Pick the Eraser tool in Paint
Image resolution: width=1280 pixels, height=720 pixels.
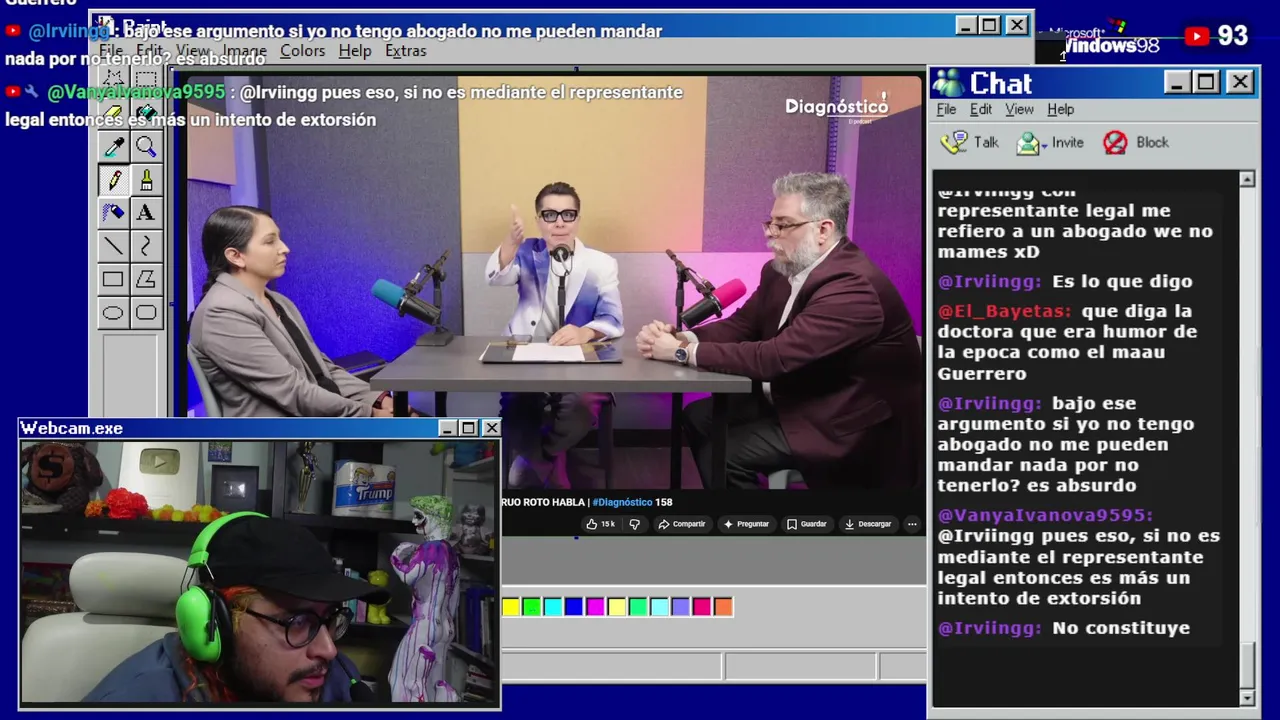coord(113,113)
